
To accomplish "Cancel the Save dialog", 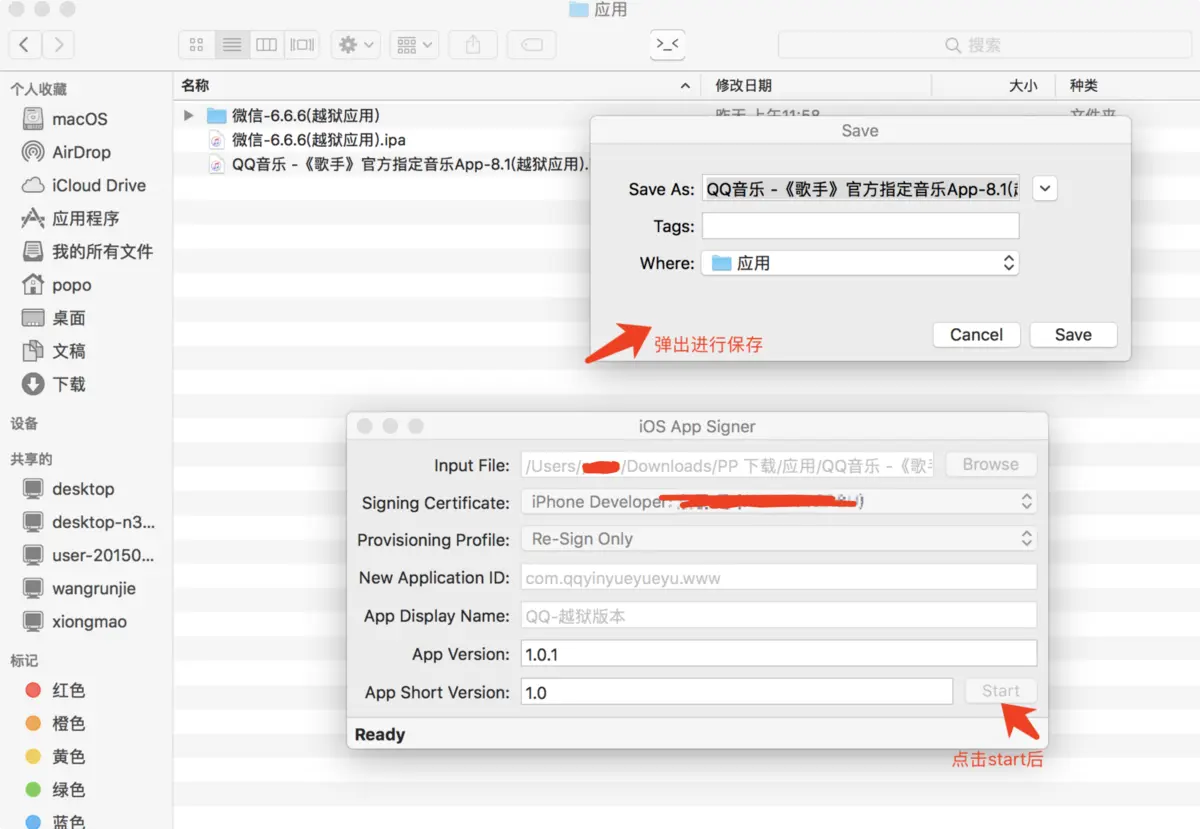I will click(x=976, y=335).
